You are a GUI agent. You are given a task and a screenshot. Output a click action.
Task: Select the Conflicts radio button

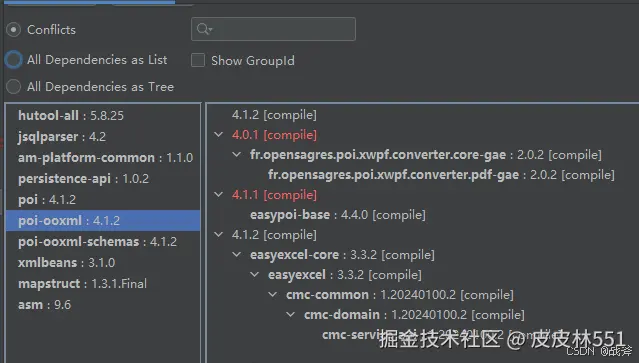13,30
